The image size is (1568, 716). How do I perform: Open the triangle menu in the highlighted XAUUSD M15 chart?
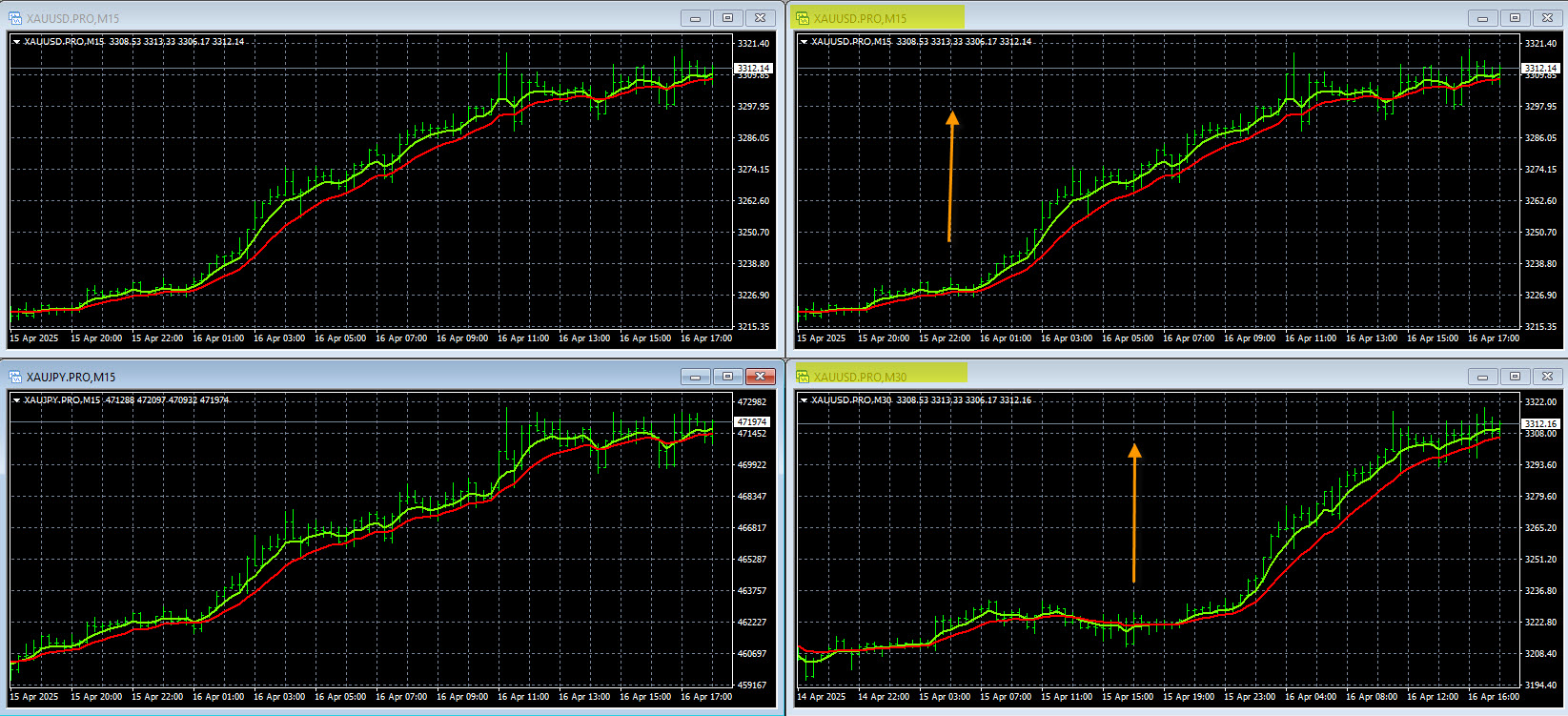tap(804, 42)
